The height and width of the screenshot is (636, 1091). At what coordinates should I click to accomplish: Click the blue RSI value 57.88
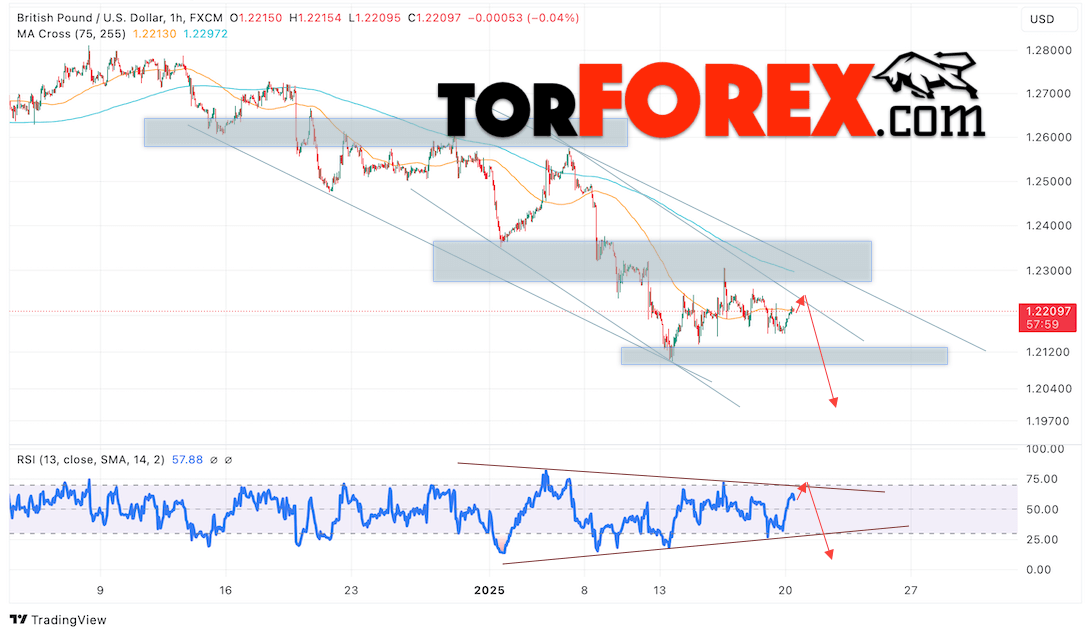187,460
